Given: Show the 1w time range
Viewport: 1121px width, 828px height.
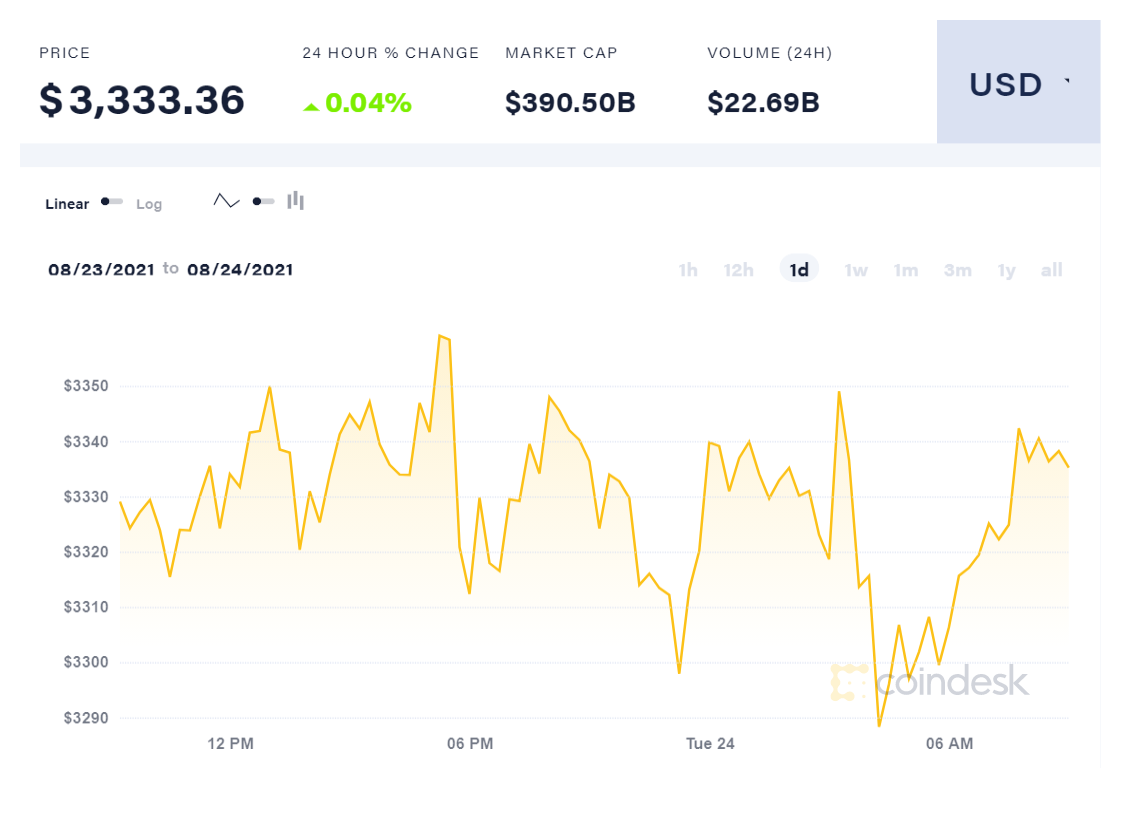Looking at the screenshot, I should click(855, 270).
